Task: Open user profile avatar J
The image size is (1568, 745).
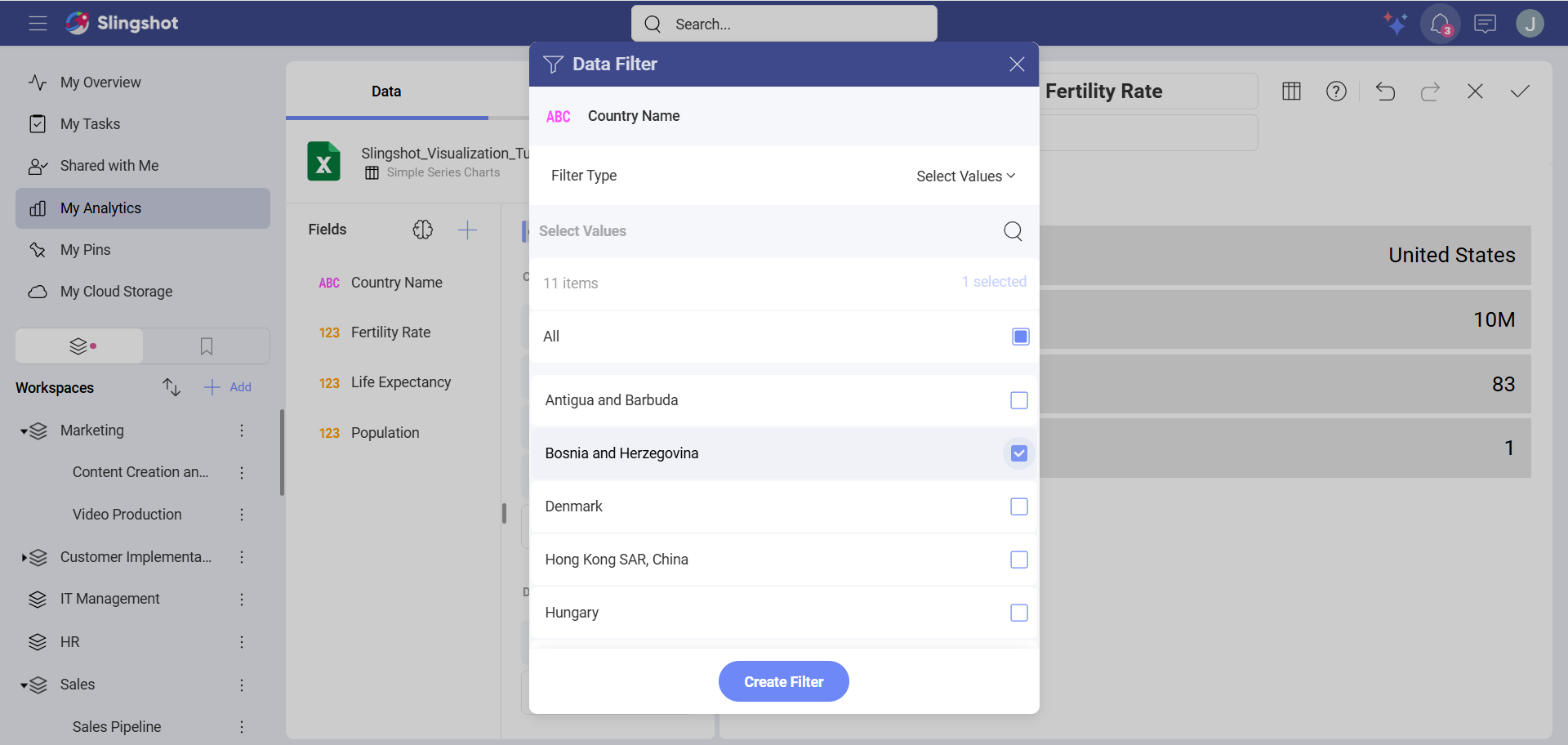Action: [1530, 24]
